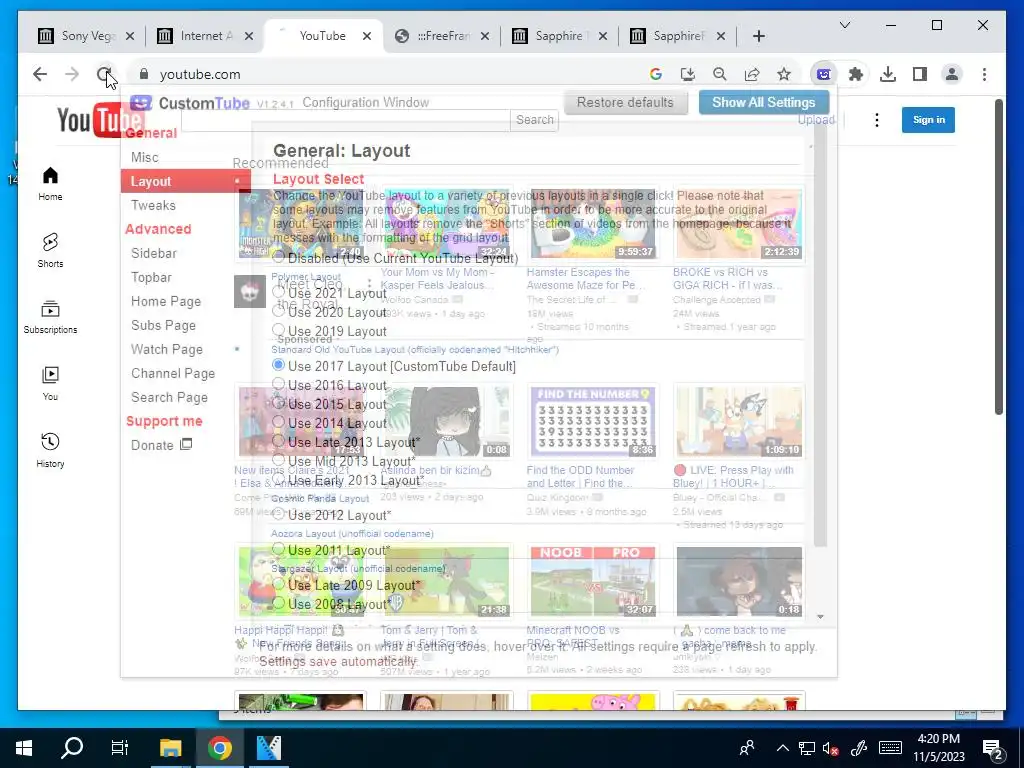Viewport: 1024px width, 768px height.
Task: Open the Extensions puzzle icon
Action: pos(856,74)
